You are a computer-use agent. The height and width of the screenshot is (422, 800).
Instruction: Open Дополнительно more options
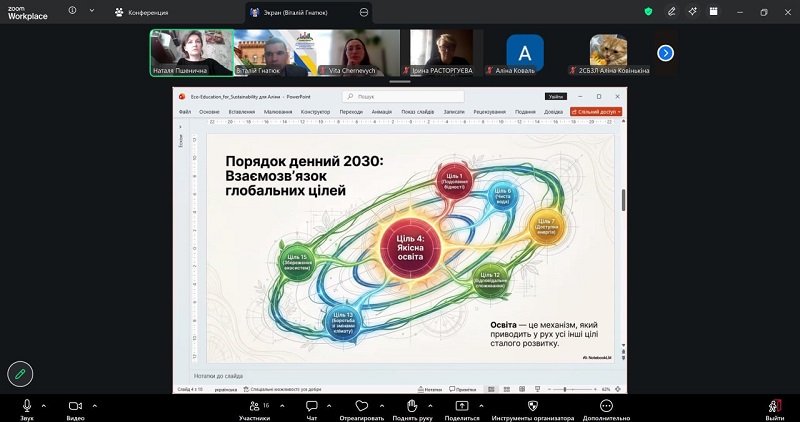click(606, 409)
